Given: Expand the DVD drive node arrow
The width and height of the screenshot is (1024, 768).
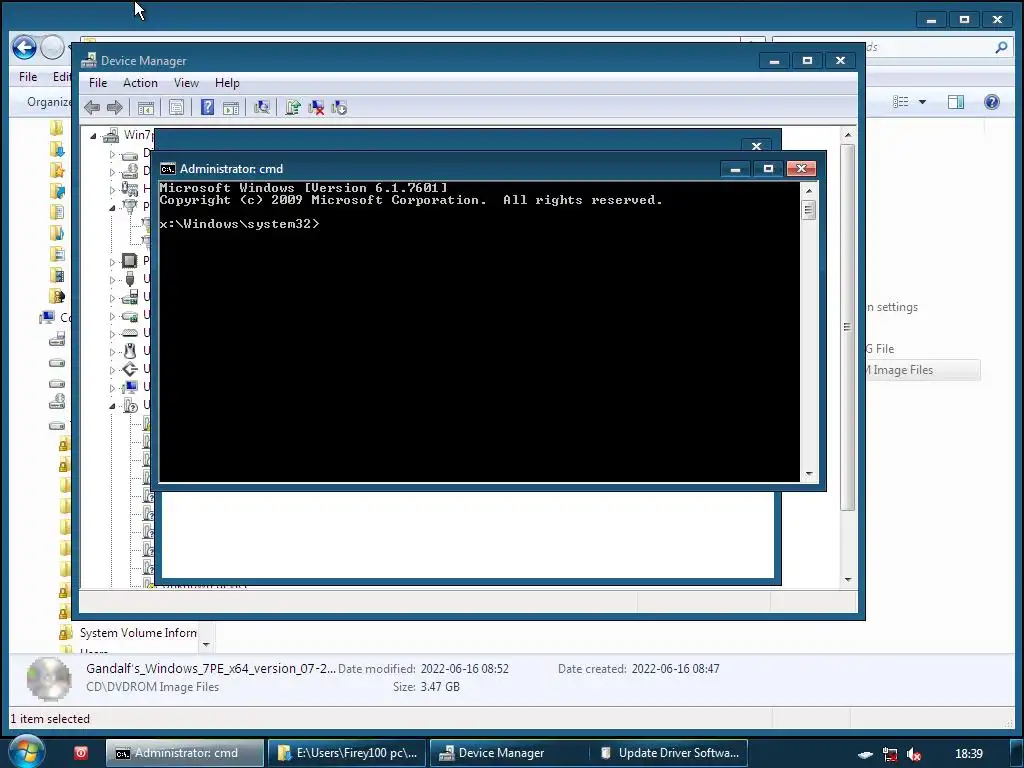Looking at the screenshot, I should point(112,172).
